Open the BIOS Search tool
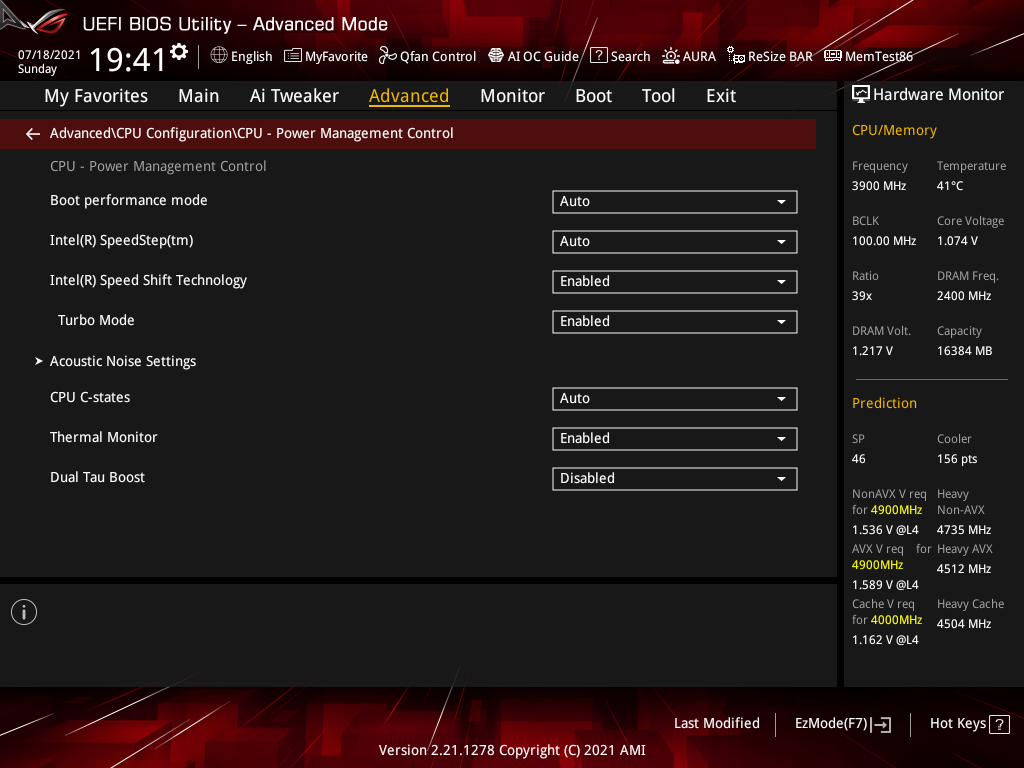 click(620, 56)
